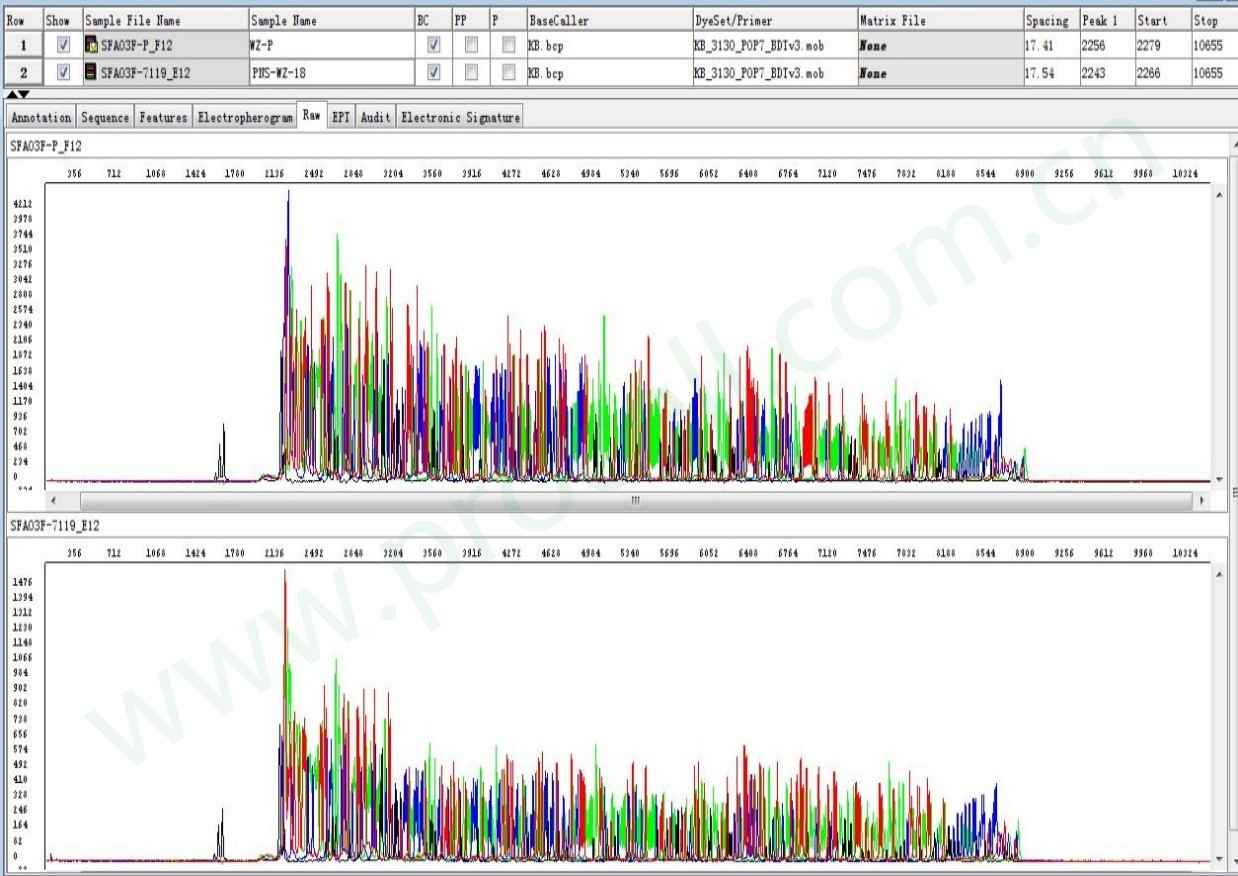
Task: Open the Electronic Signature tab
Action: 462,118
